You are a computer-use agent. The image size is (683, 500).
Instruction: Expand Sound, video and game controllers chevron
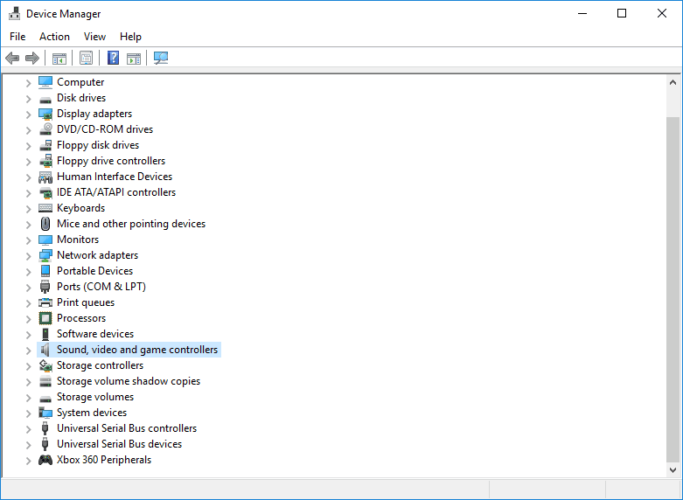tap(28, 350)
